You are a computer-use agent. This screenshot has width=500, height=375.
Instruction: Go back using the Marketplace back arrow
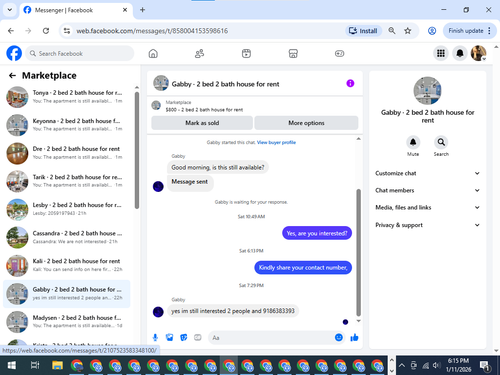point(12,76)
